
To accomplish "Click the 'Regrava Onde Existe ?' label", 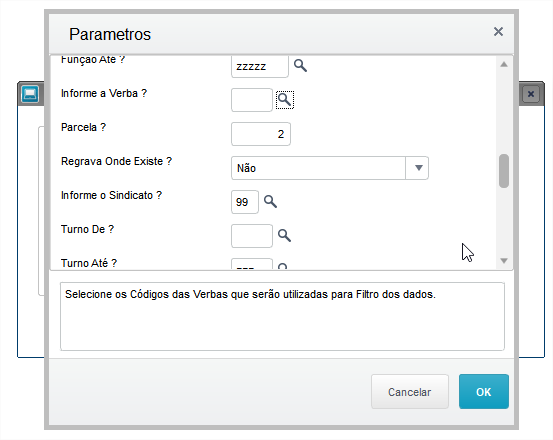I will 116,161.
